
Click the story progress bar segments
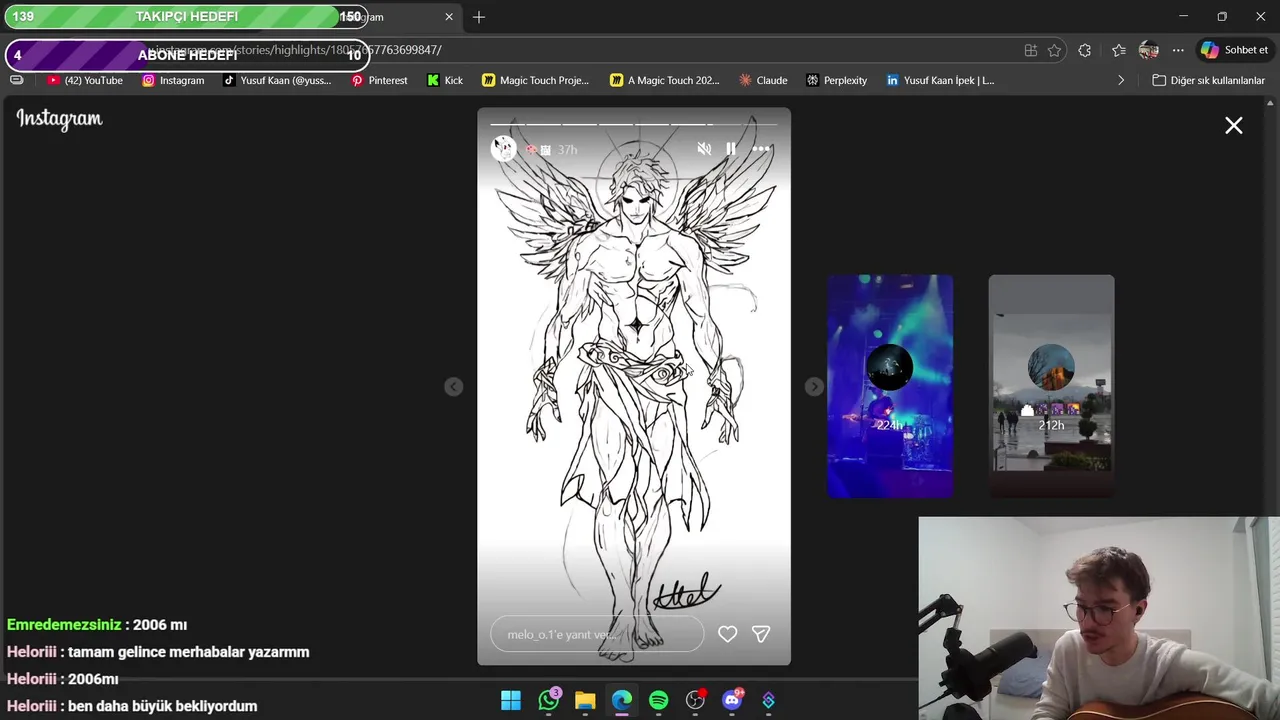click(634, 124)
